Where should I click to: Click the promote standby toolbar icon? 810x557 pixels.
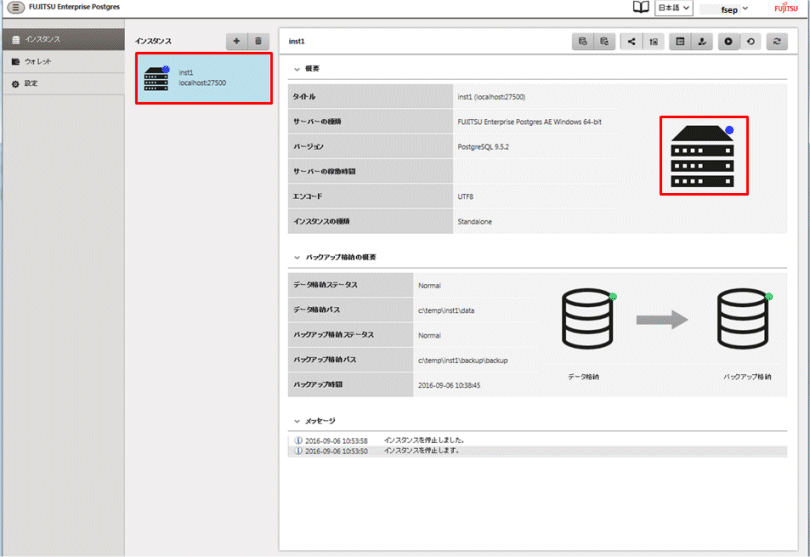coord(653,41)
